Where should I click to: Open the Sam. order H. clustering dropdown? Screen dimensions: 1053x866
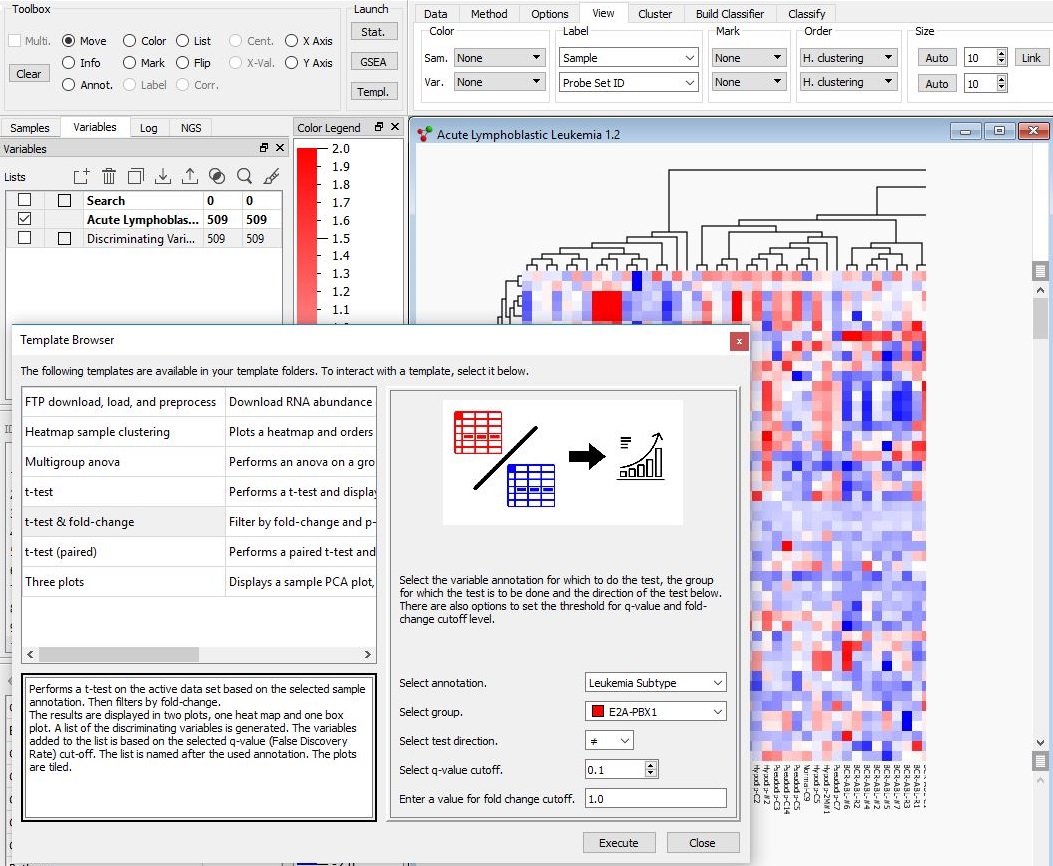click(848, 58)
